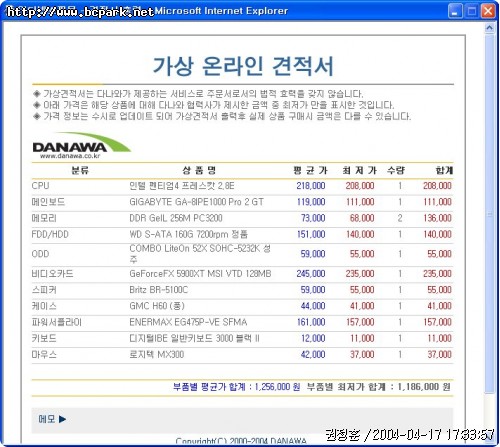Click lowest price 157,000 for power supply

(x=360, y=322)
